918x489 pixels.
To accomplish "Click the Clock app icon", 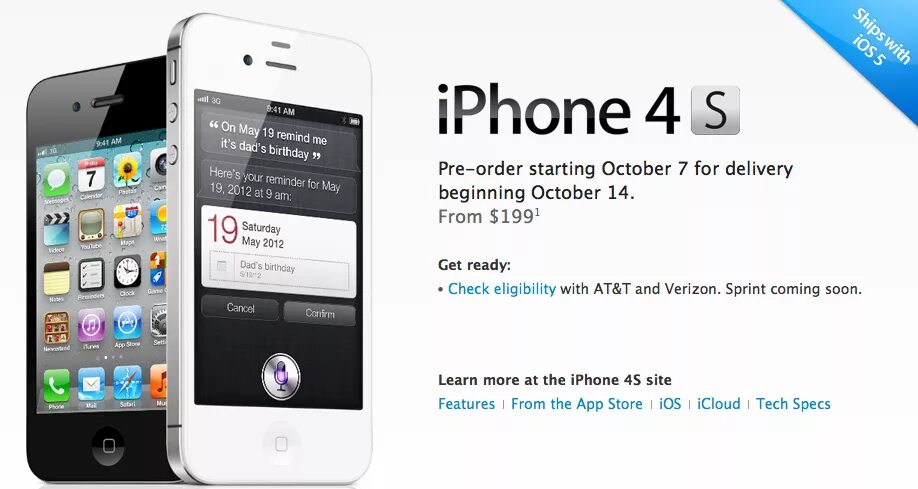I will tap(127, 272).
